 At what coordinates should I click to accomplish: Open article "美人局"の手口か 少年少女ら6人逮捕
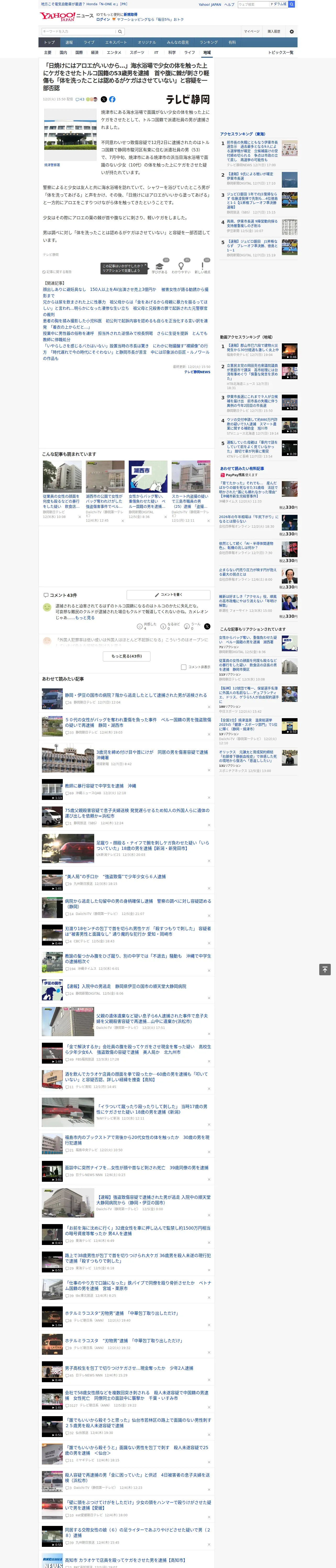click(115, 877)
